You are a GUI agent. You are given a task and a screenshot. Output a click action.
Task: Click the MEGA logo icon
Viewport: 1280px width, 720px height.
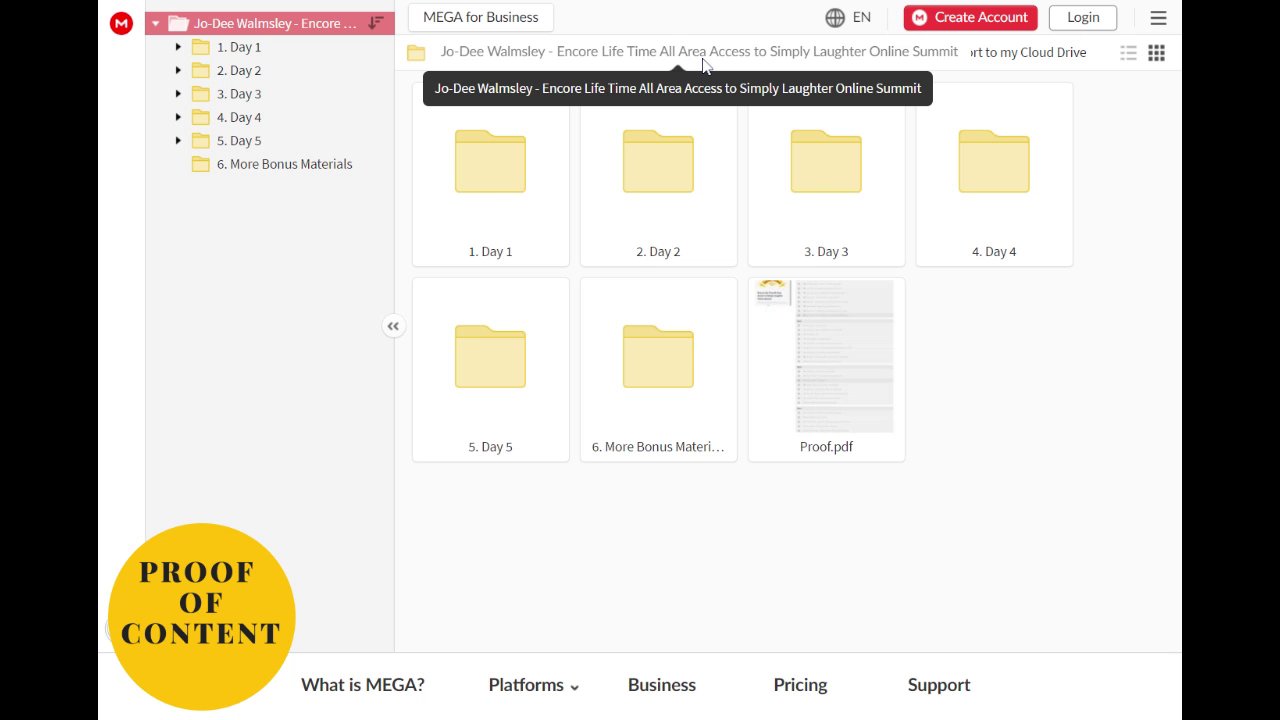coord(121,23)
